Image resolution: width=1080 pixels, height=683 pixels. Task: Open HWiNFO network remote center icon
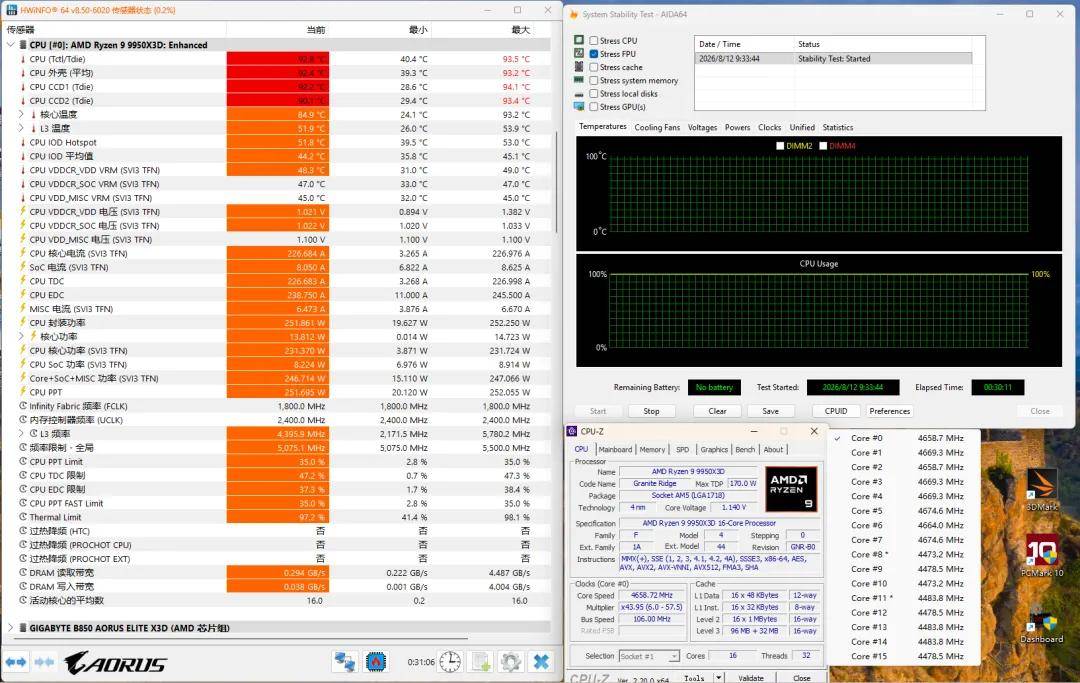click(x=344, y=662)
